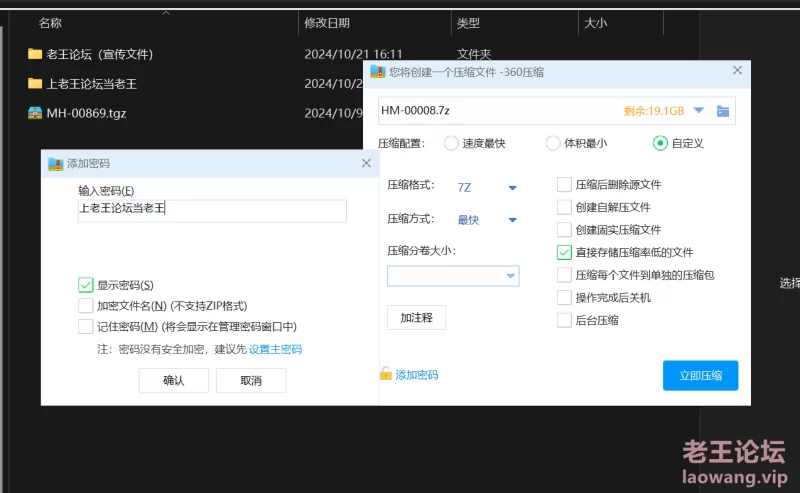Enable 加密文件名 checkbox
This screenshot has height=493, width=800.
(x=86, y=306)
